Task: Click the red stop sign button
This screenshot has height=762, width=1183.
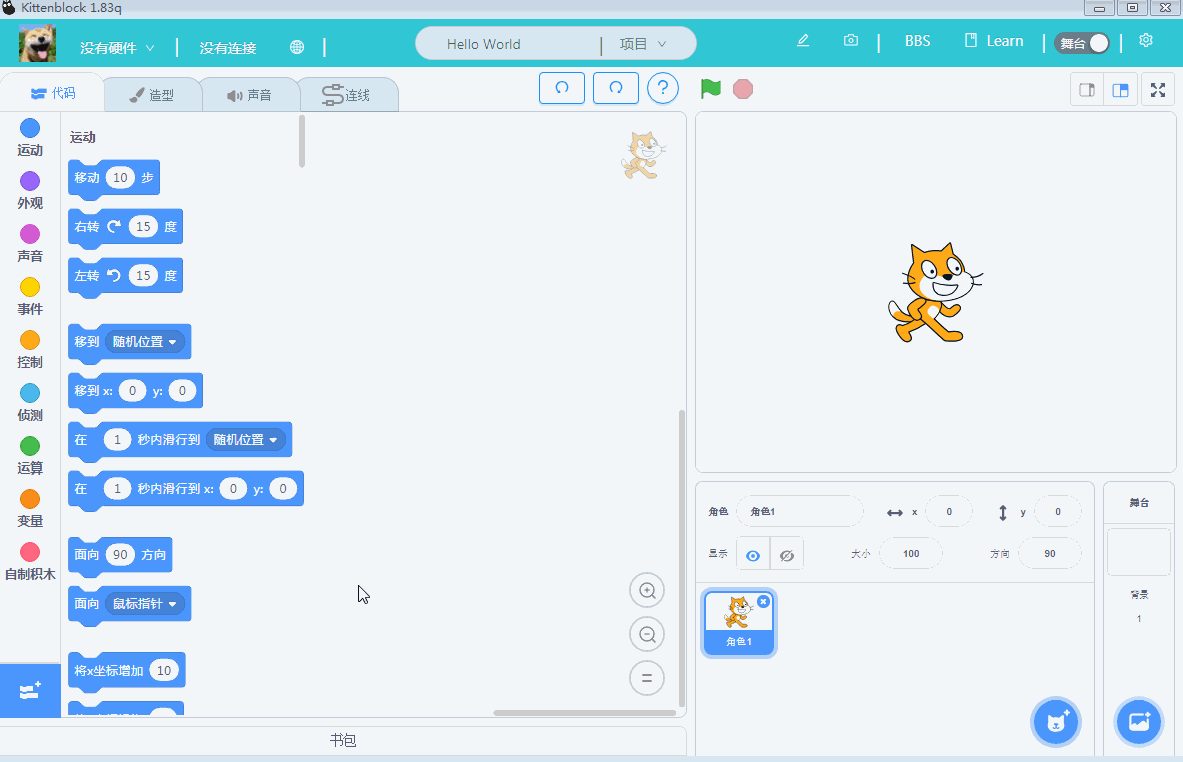Action: coord(743,89)
